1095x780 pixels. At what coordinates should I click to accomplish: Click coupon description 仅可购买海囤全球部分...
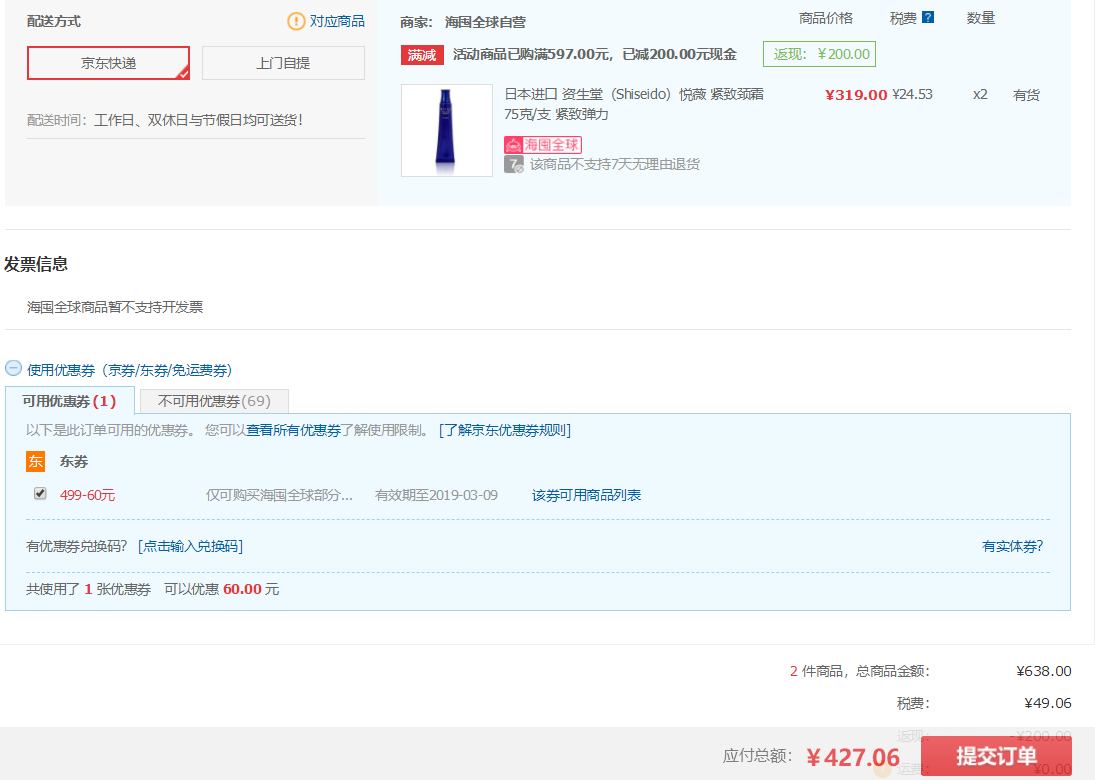(279, 495)
